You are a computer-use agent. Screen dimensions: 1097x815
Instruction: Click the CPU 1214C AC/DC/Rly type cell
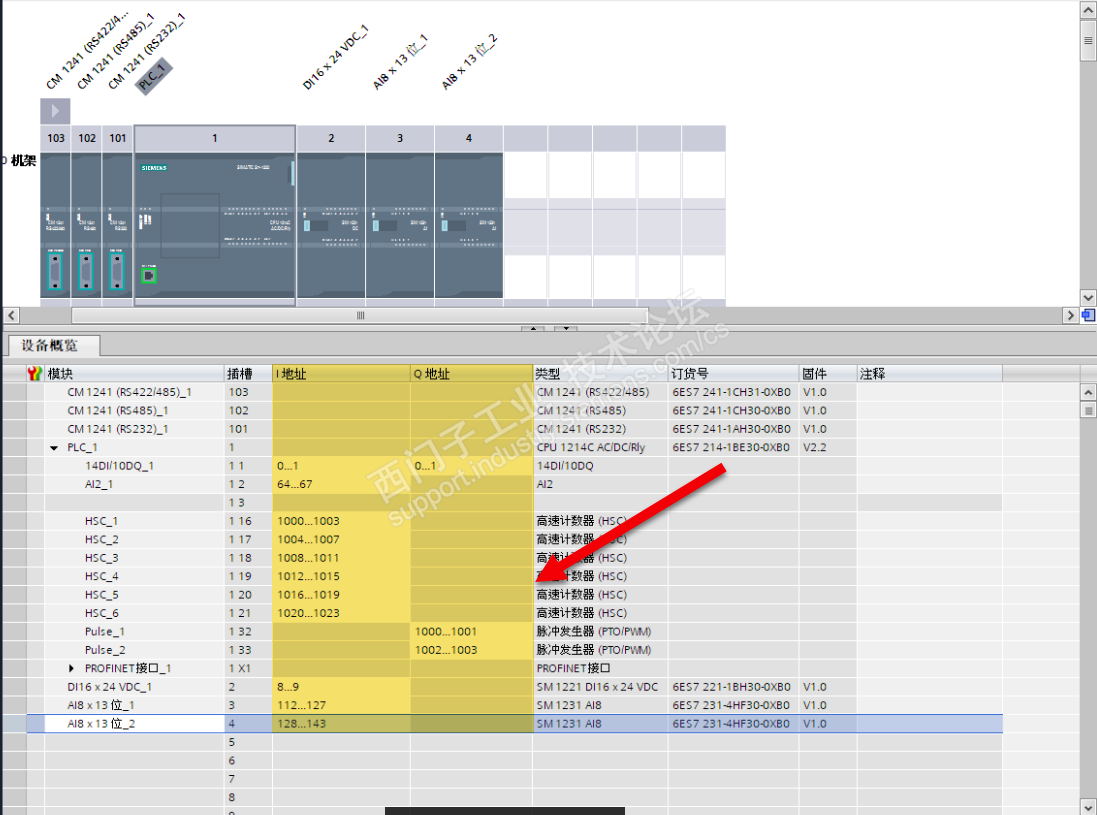601,448
